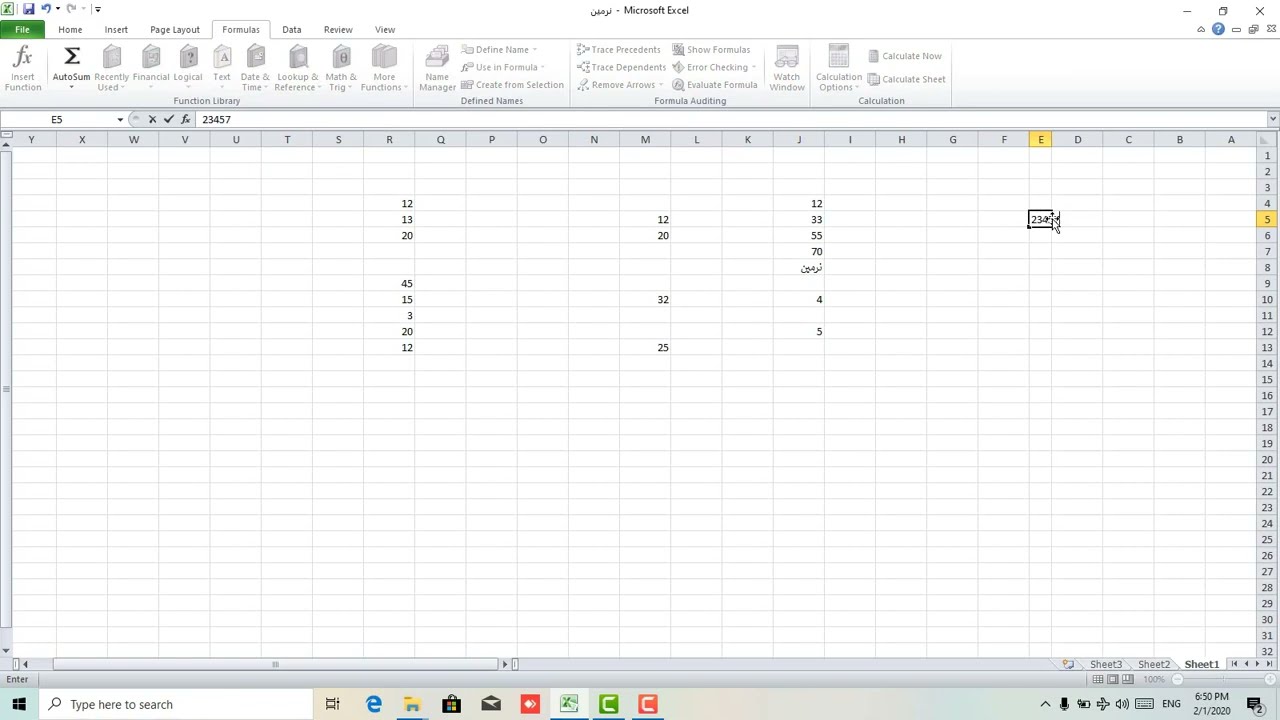This screenshot has height=720, width=1280.
Task: Redo action in Quick Access Toolbar
Action: coord(70,9)
